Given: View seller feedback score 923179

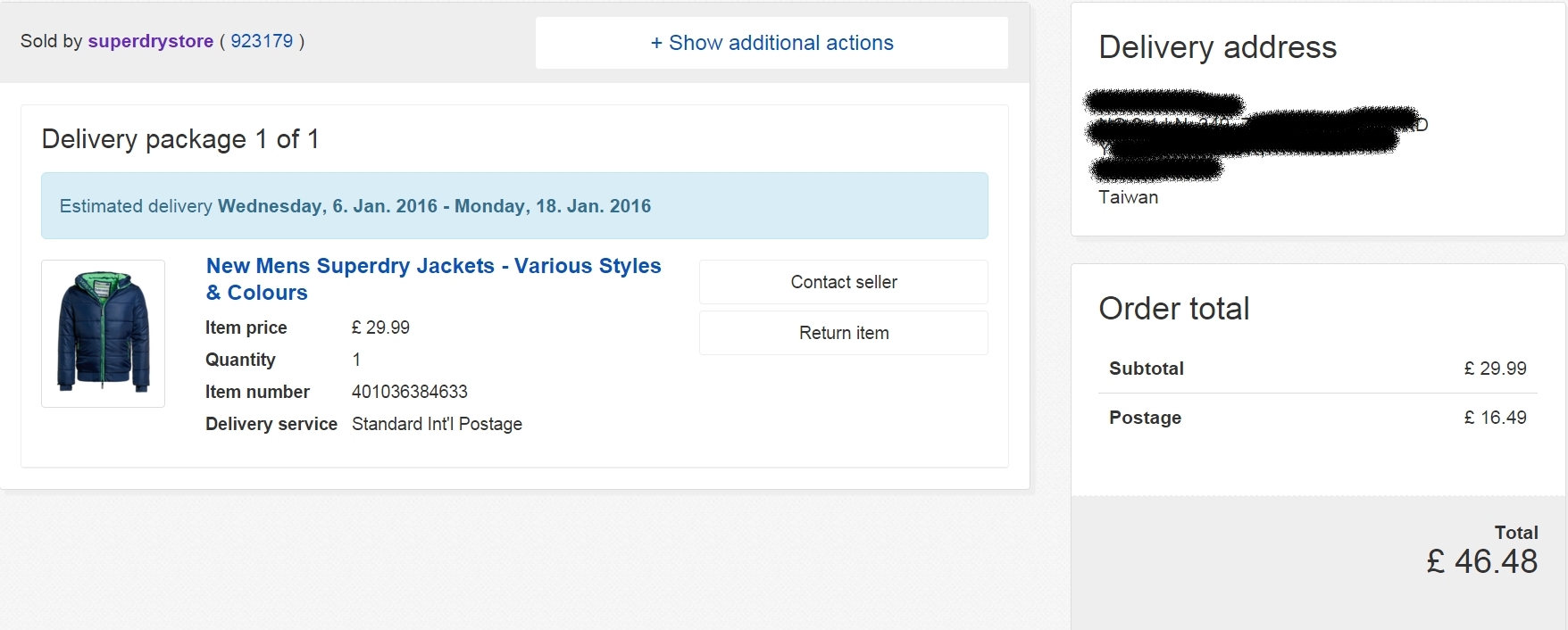Looking at the screenshot, I should click(x=262, y=41).
